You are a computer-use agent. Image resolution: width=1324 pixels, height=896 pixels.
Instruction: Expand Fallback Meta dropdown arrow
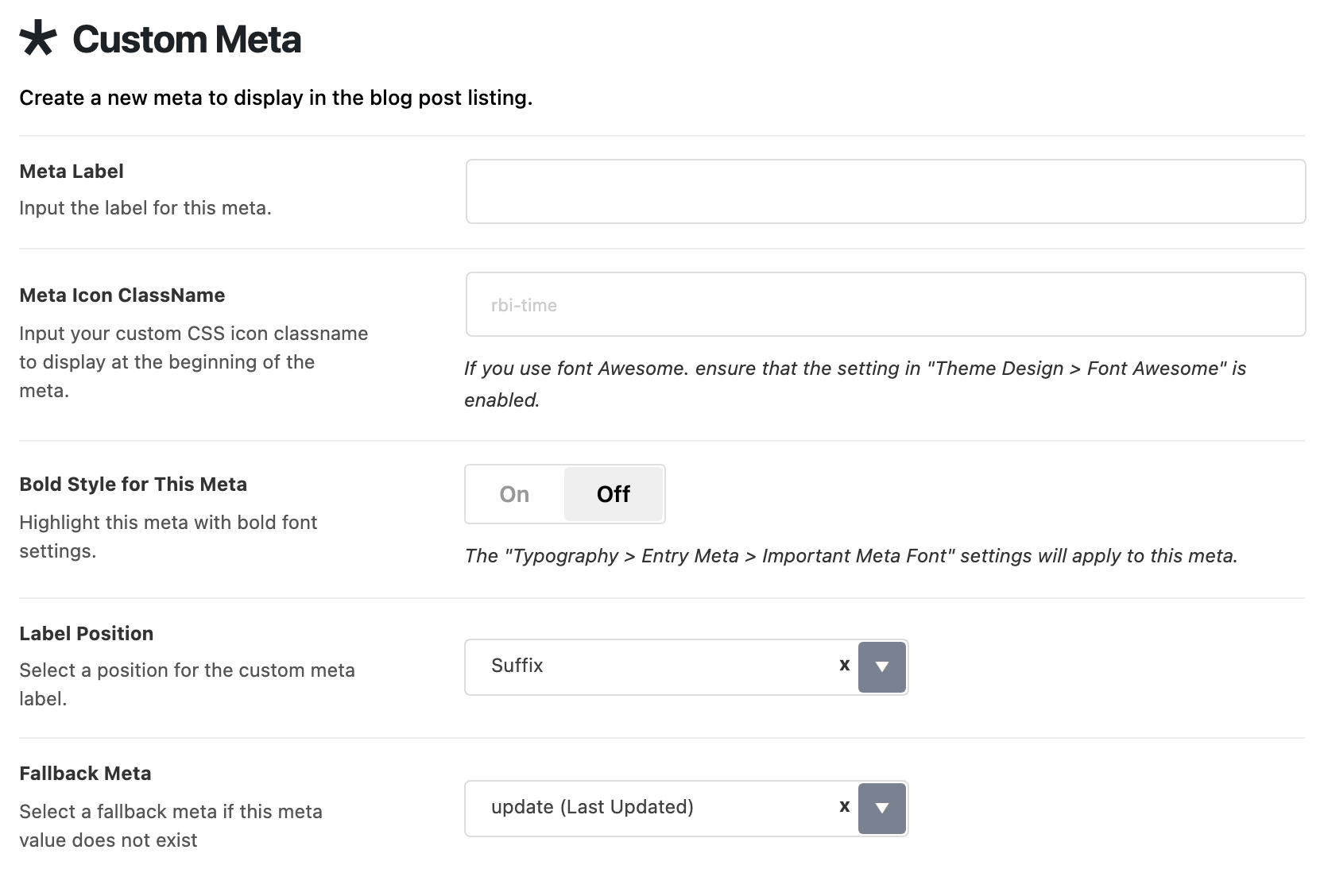tap(882, 808)
